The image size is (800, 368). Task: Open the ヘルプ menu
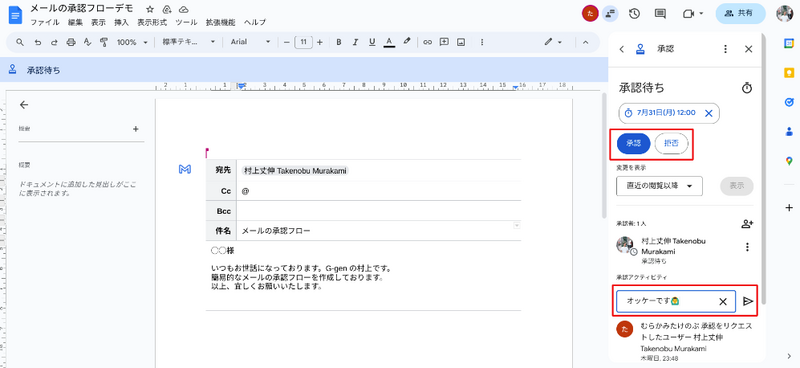pos(255,22)
